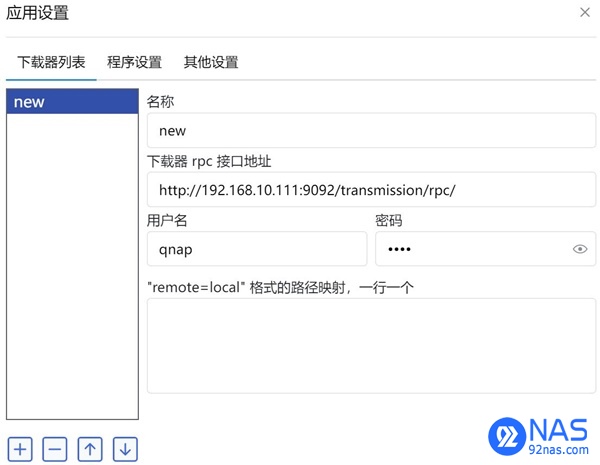The image size is (600, 465).
Task: Click the 用户名 field containing qnap
Action: (x=257, y=249)
